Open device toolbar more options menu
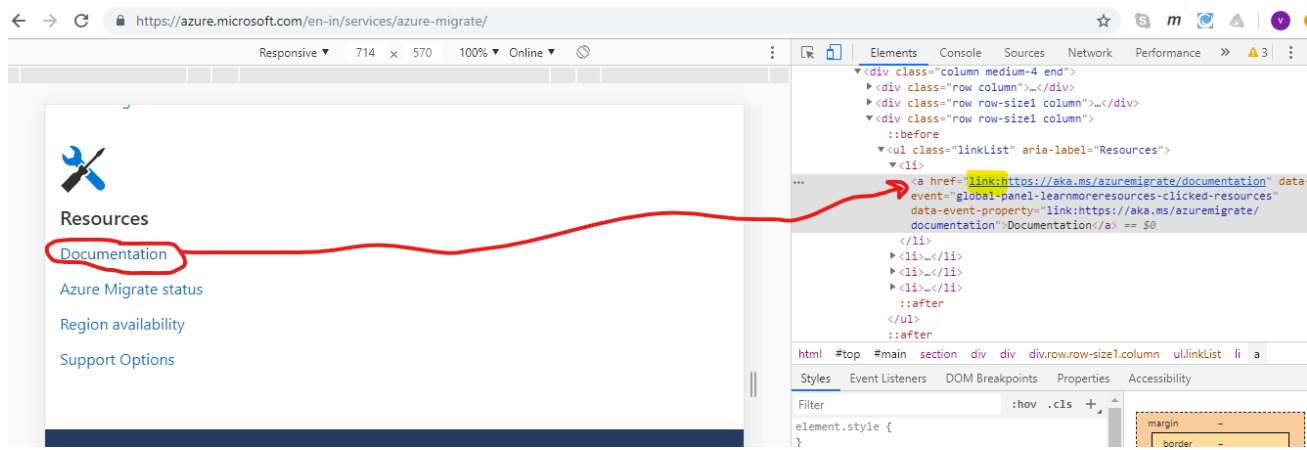This screenshot has height=450, width=1307. [771, 52]
